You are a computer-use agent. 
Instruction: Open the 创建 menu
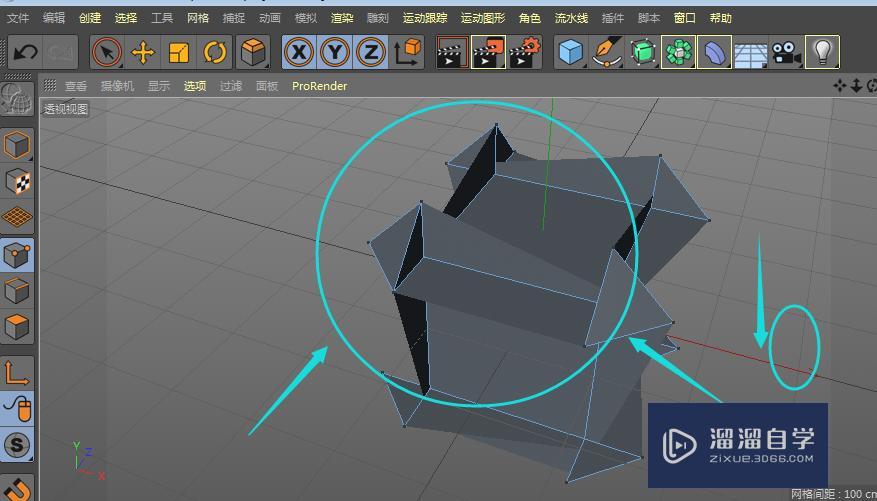click(89, 18)
